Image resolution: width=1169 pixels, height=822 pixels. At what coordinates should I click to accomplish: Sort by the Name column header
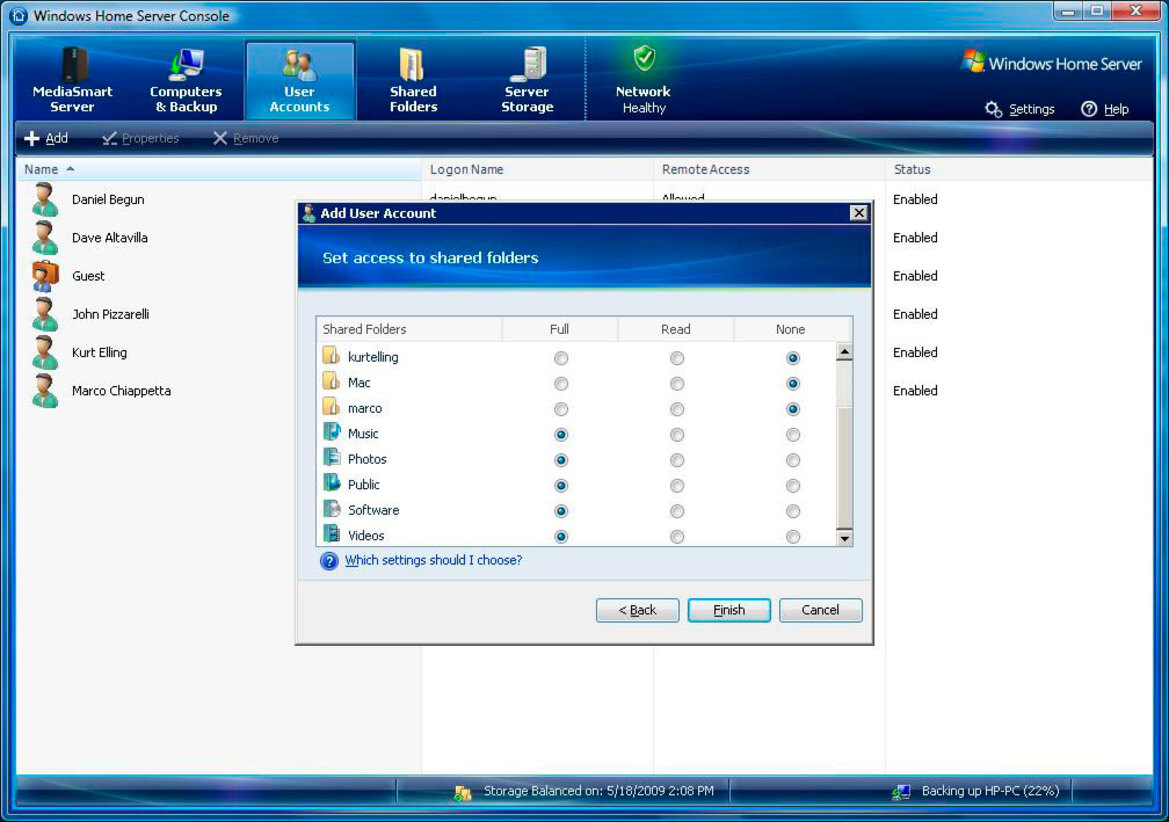pos(219,169)
